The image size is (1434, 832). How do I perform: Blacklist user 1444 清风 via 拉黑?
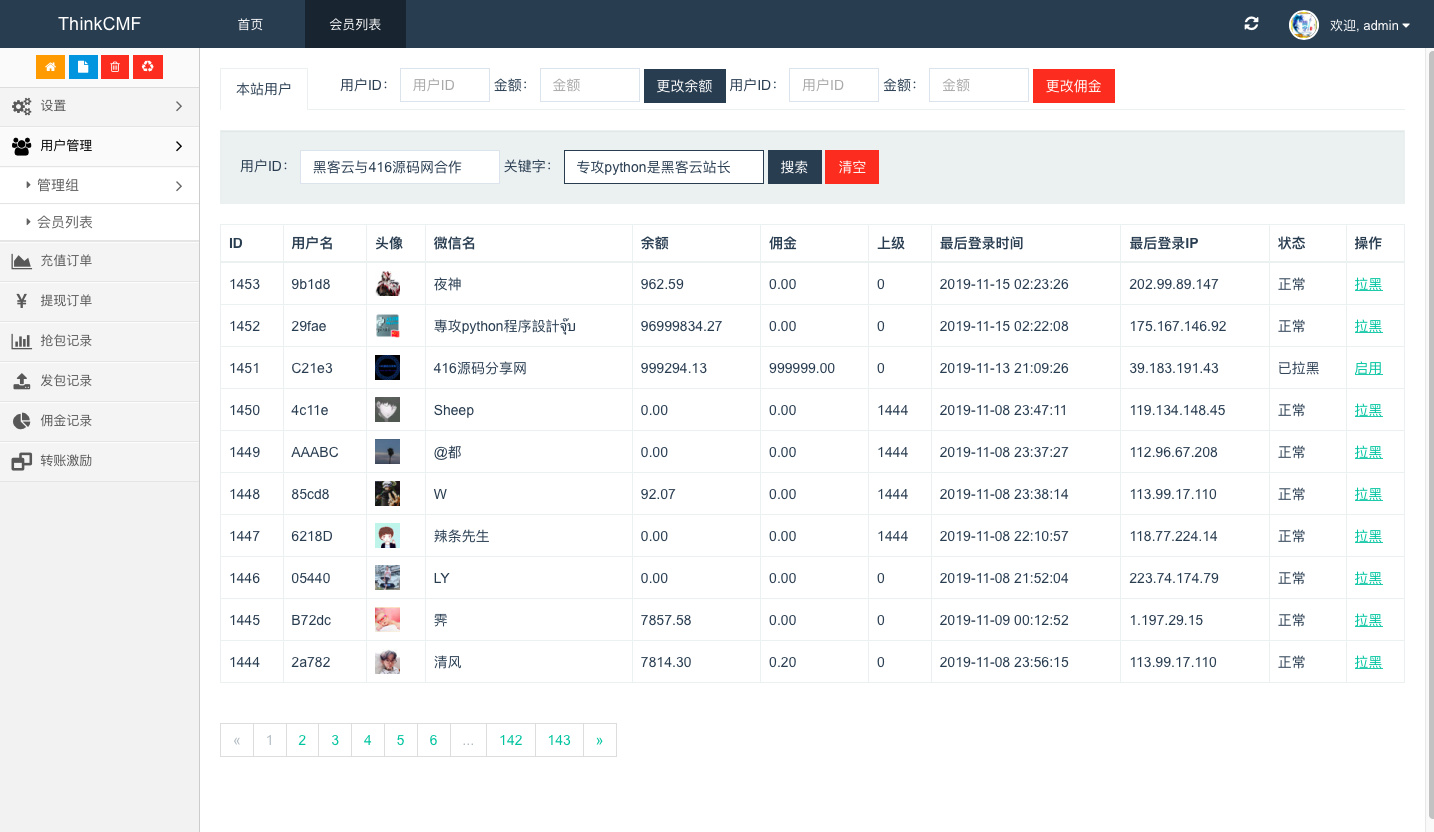click(1368, 662)
